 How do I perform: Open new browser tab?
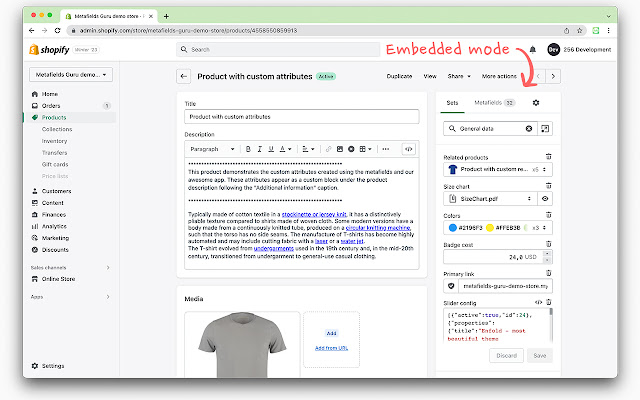tap(166, 16)
